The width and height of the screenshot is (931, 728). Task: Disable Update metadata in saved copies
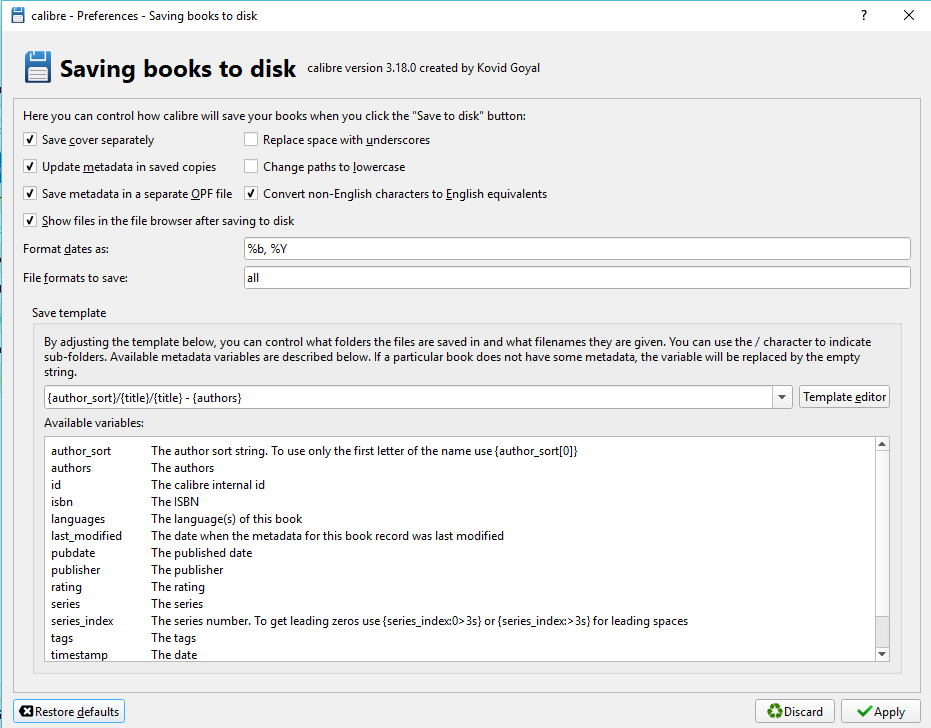tap(30, 167)
